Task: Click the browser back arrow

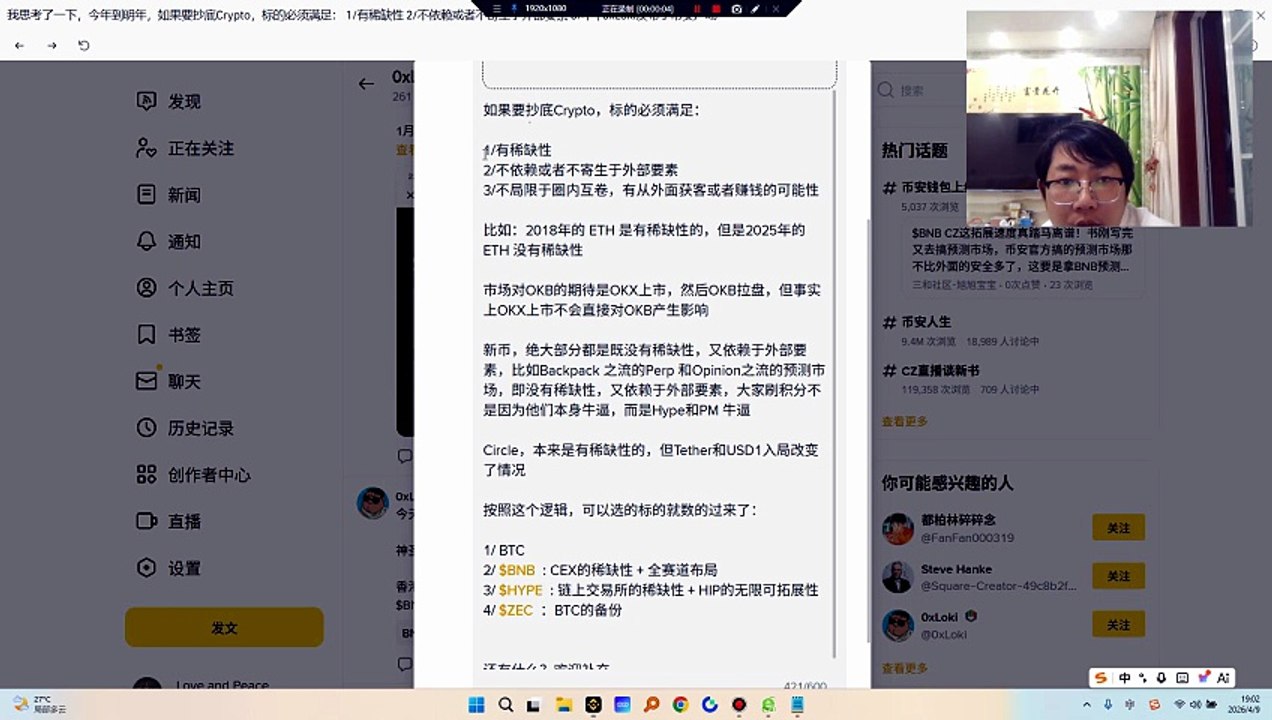Action: (20, 45)
